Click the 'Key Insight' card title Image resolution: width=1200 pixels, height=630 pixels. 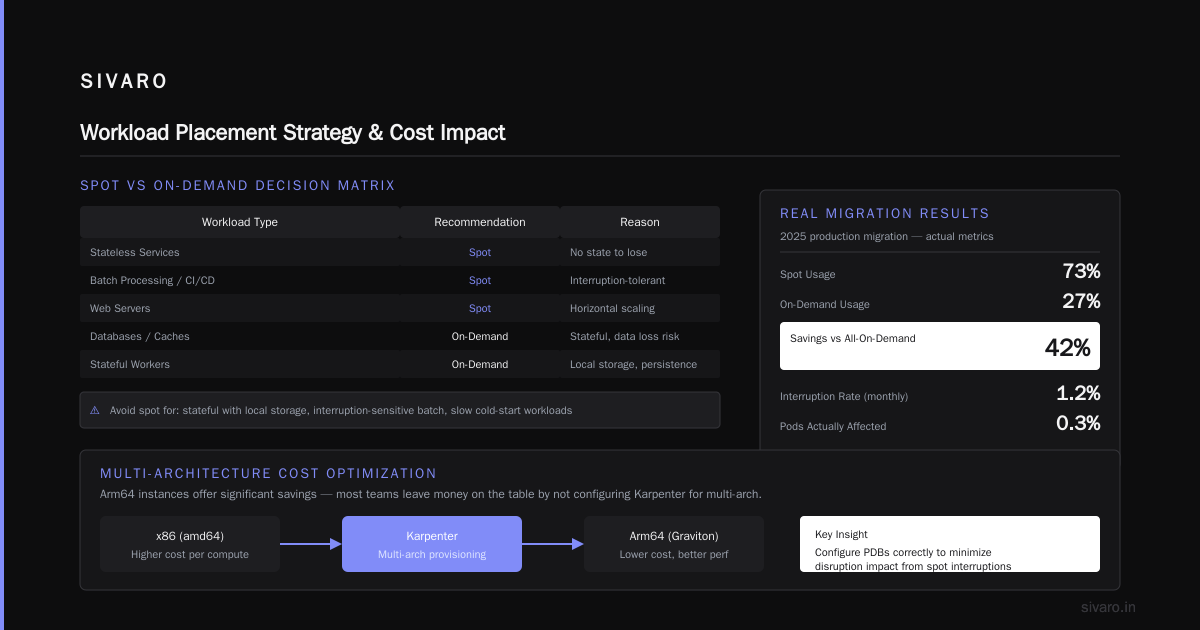(x=841, y=534)
